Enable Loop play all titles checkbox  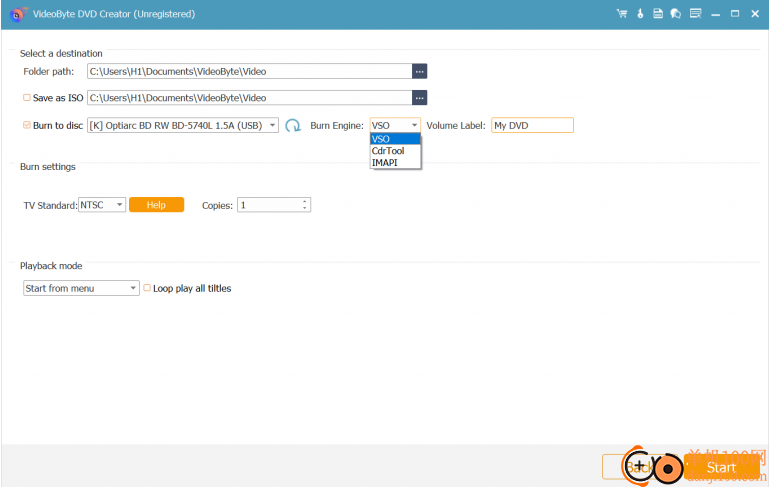[x=147, y=288]
